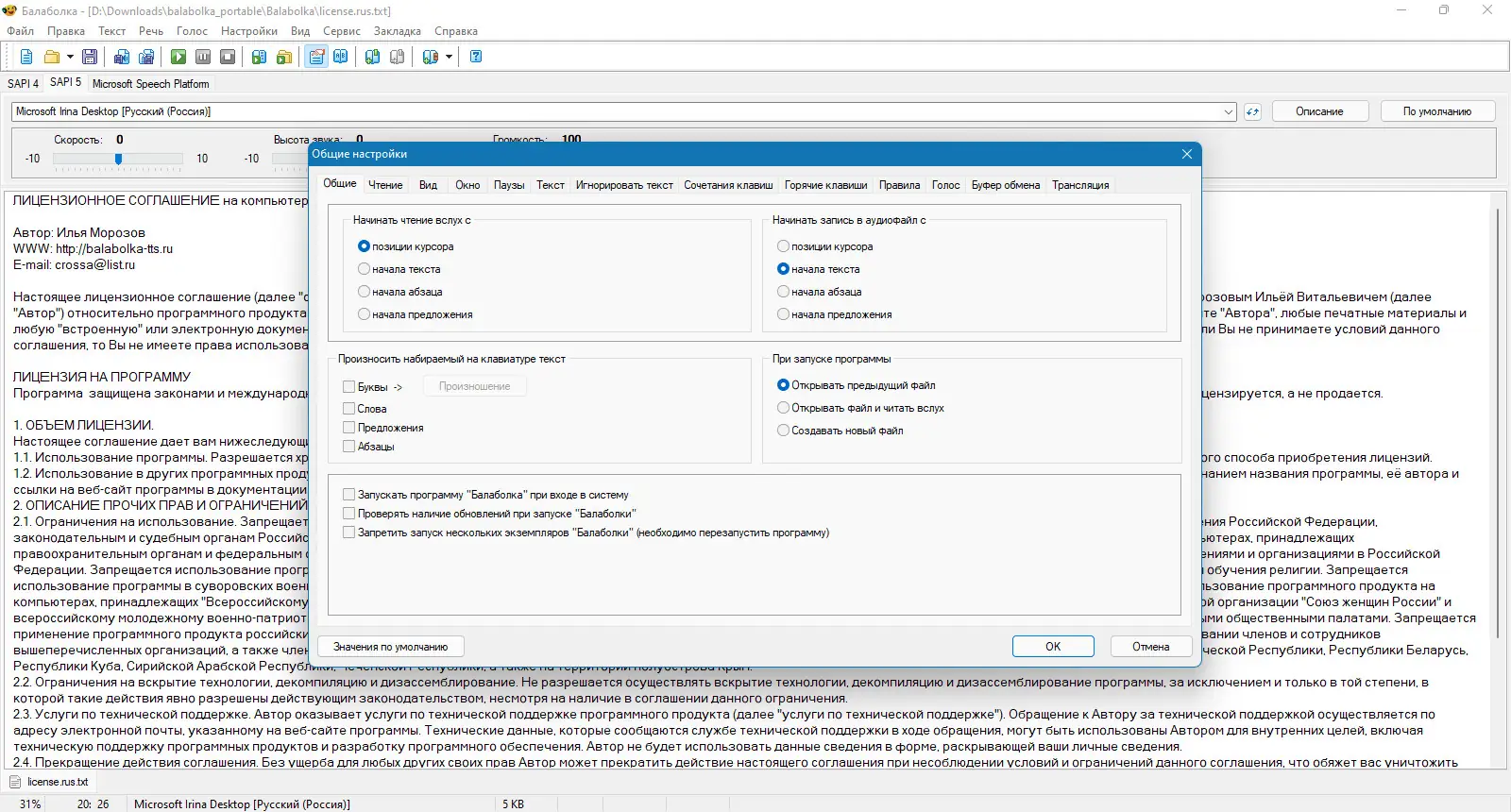Switch to the Microsoft Speech Platform tab
The height and width of the screenshot is (812, 1511).
pyautogui.click(x=151, y=84)
